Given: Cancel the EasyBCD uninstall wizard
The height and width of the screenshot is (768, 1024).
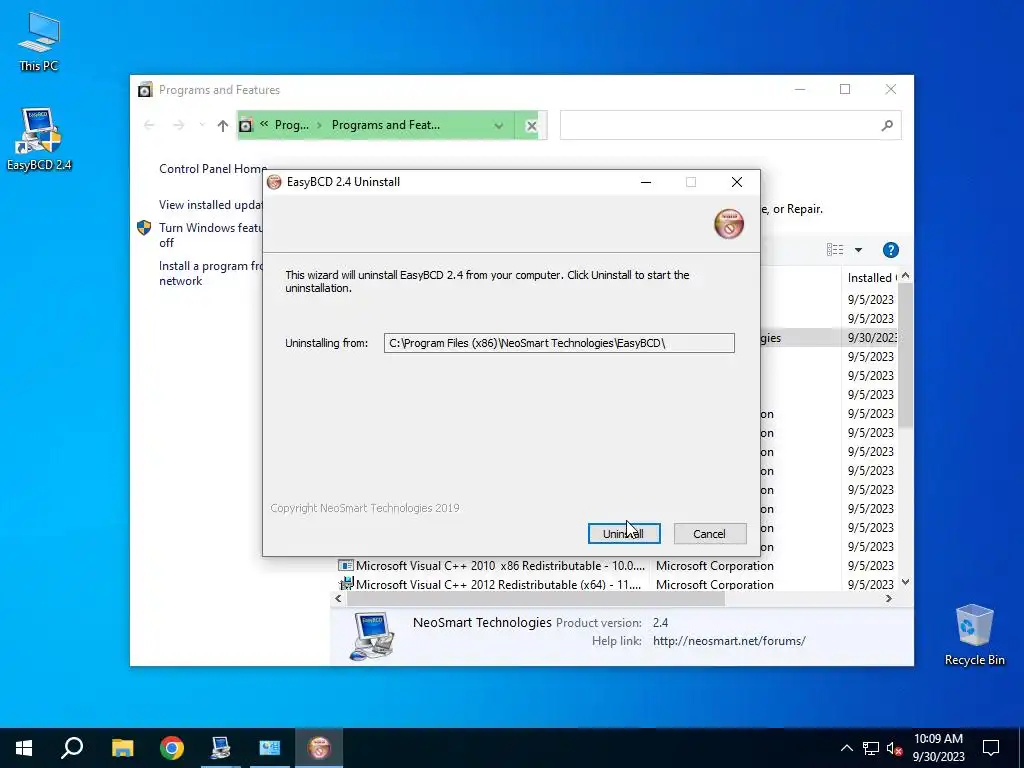Looking at the screenshot, I should pyautogui.click(x=710, y=534).
